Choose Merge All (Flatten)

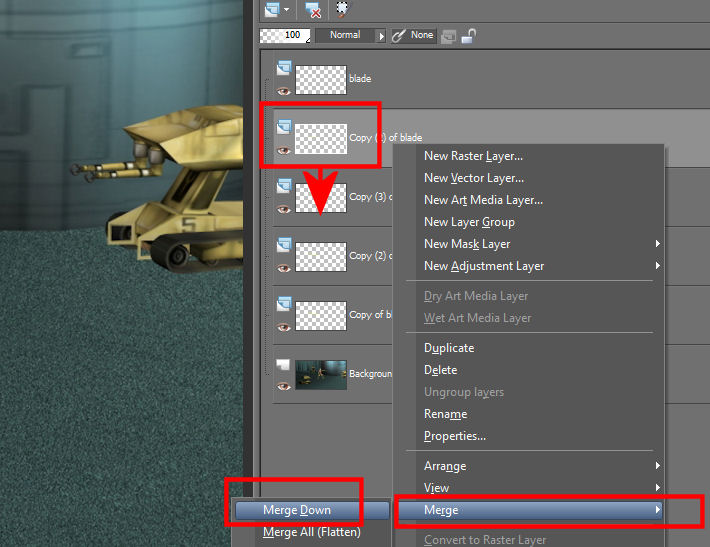pyautogui.click(x=312, y=532)
